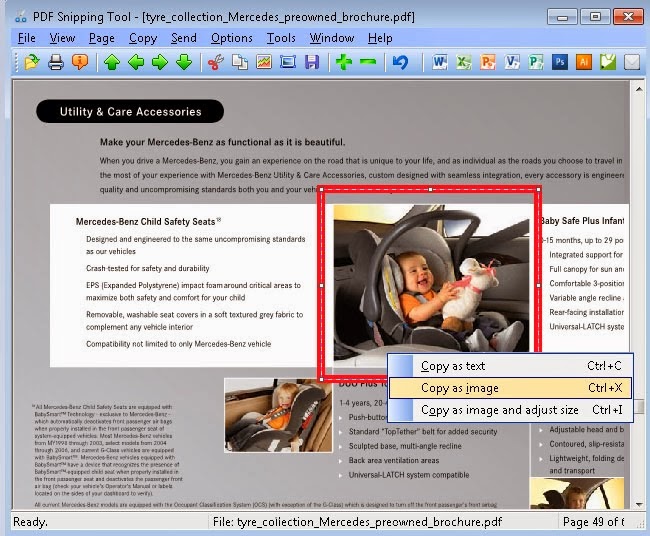Zoom out with the green minus icon
The image size is (650, 536).
coord(368,62)
